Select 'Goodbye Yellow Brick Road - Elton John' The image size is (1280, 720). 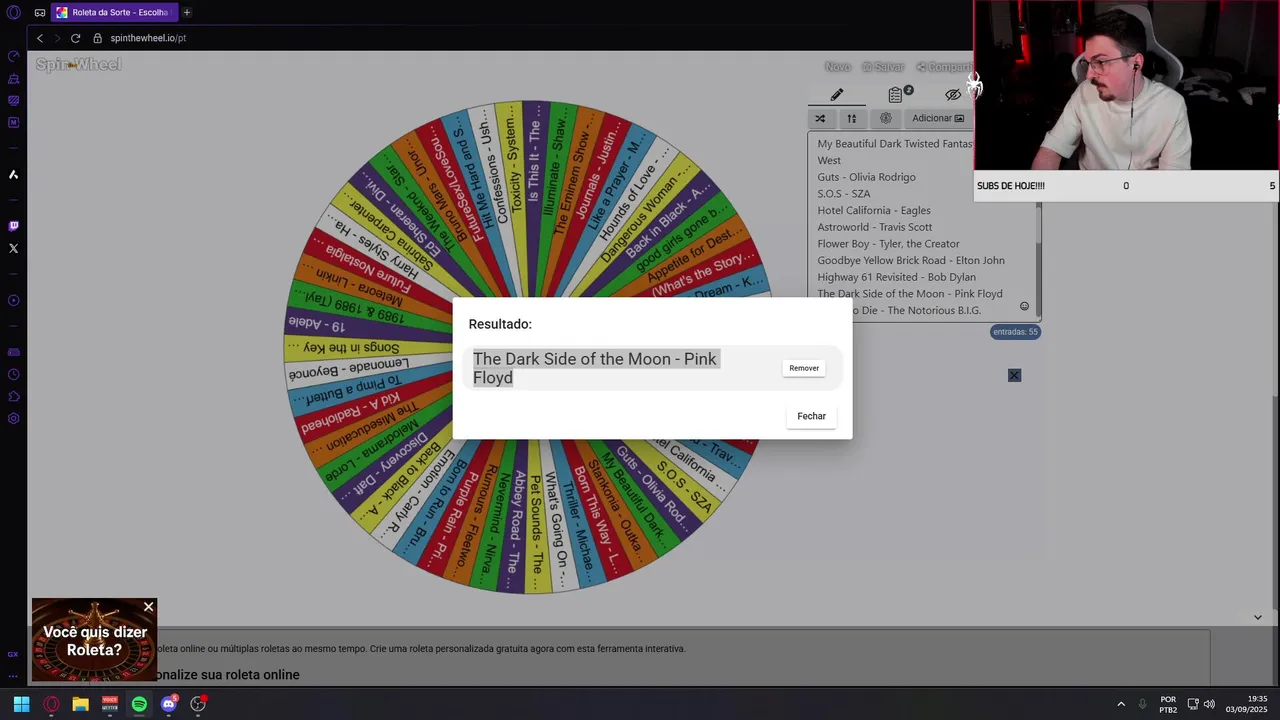[911, 260]
